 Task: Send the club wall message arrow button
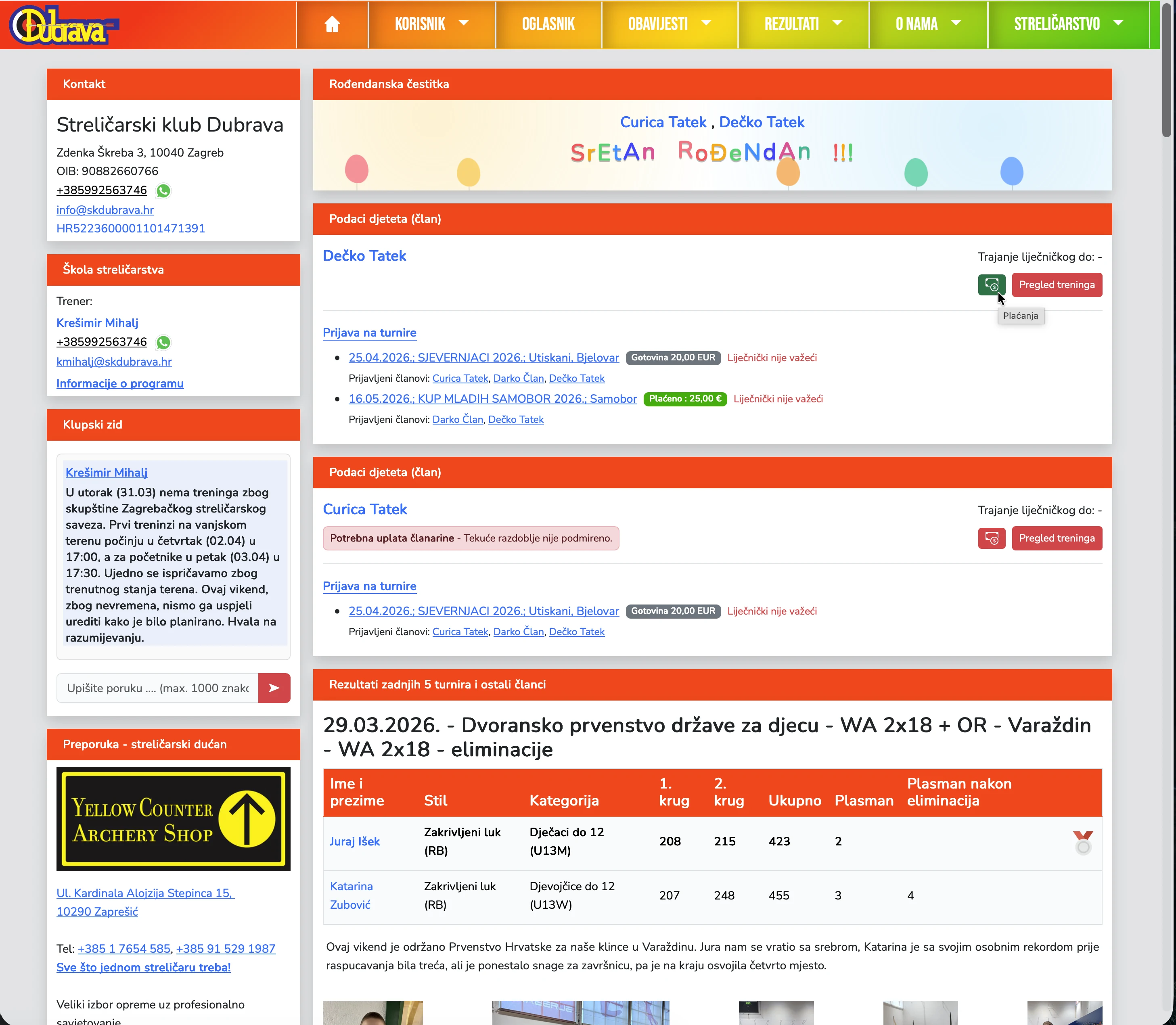[274, 688]
